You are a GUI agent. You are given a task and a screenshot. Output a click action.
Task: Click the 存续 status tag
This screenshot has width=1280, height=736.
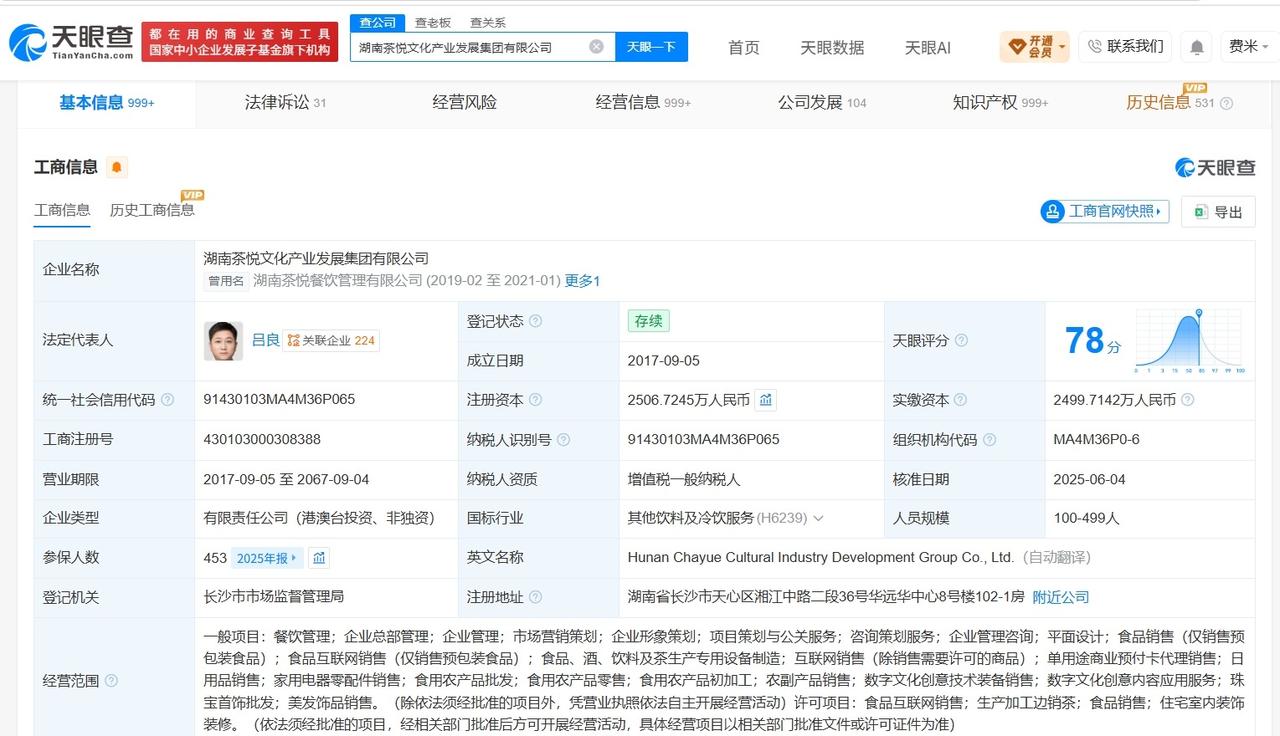[x=648, y=321]
